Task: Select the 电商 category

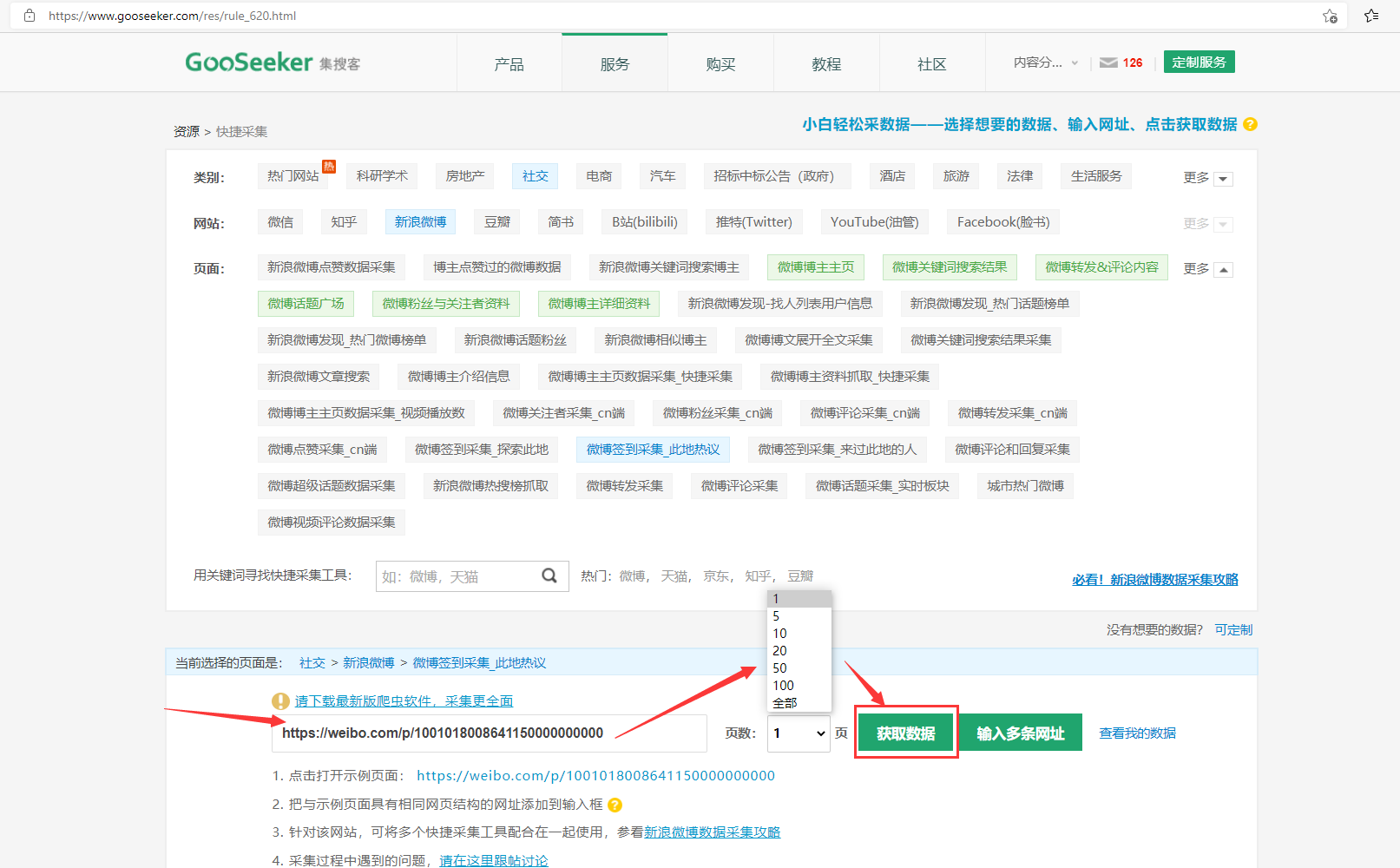Action: pos(599,176)
